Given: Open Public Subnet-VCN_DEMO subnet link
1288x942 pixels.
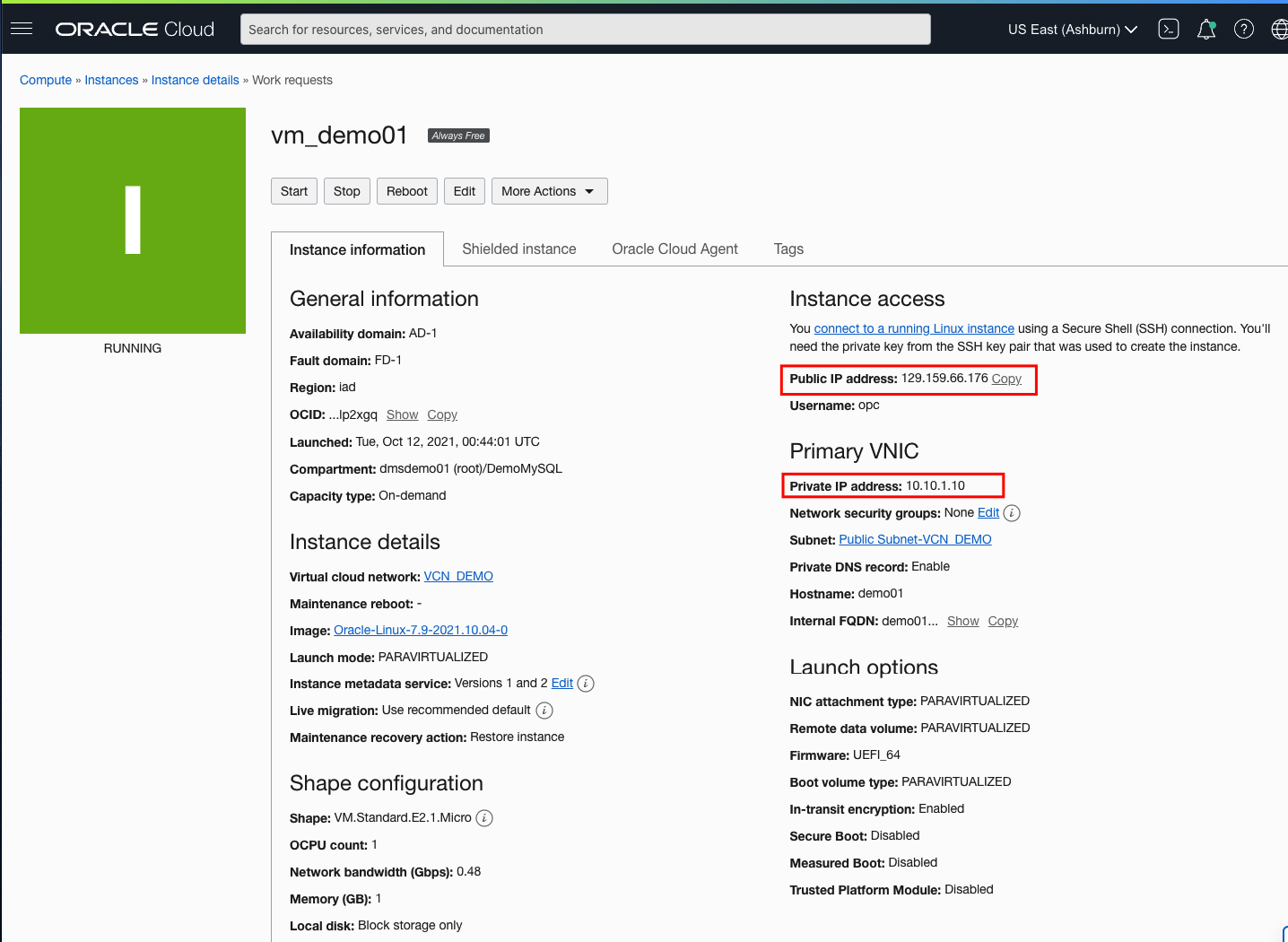Looking at the screenshot, I should click(915, 539).
